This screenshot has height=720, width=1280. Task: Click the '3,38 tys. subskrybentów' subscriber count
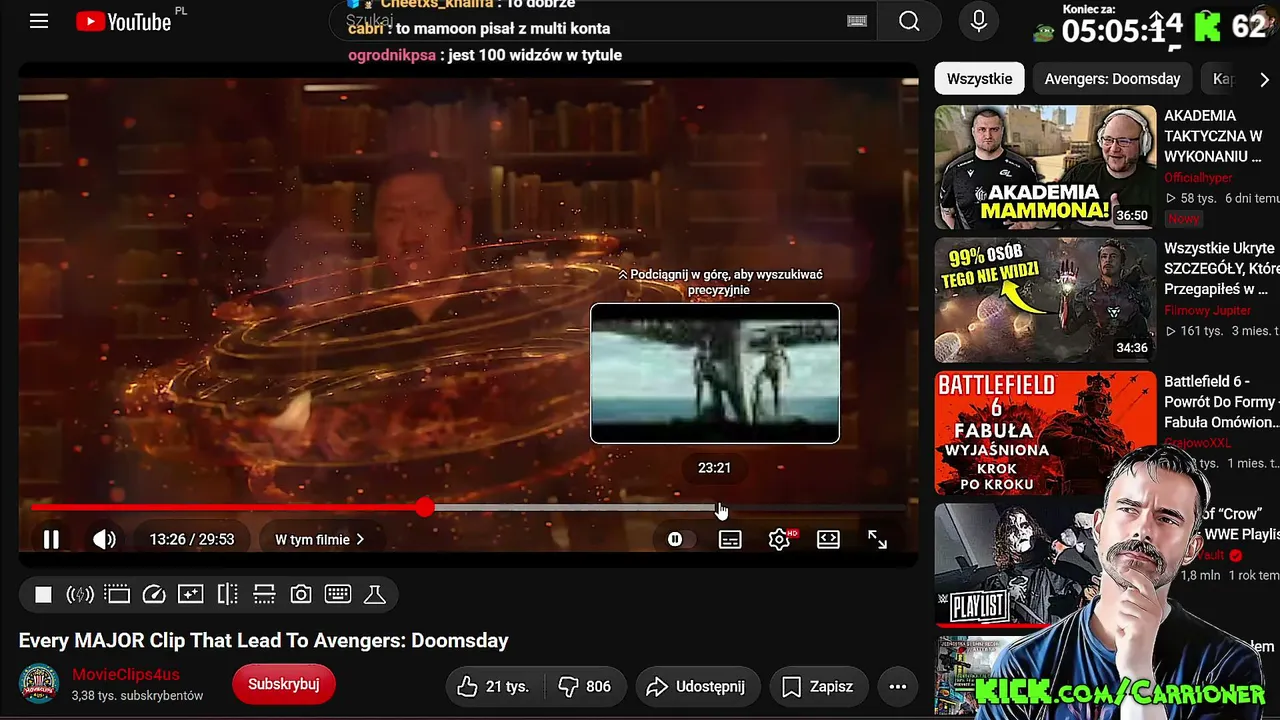(138, 695)
